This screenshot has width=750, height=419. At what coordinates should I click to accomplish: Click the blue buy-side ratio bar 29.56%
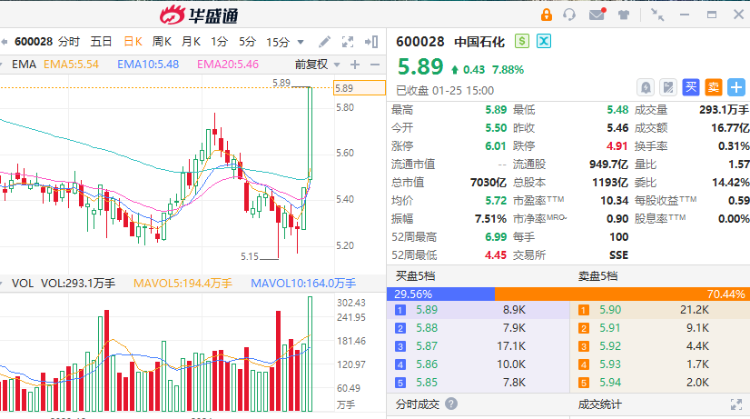440,294
